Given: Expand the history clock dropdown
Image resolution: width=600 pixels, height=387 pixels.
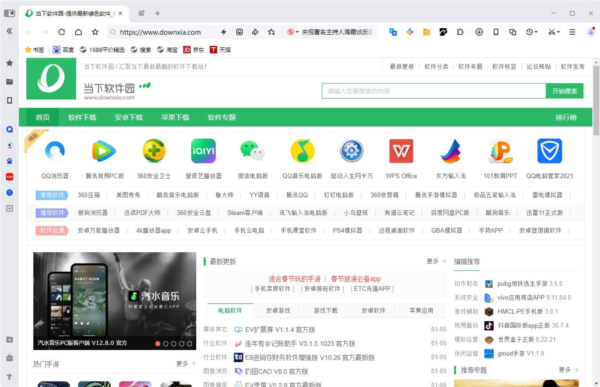Looking at the screenshot, I should coord(532,32).
